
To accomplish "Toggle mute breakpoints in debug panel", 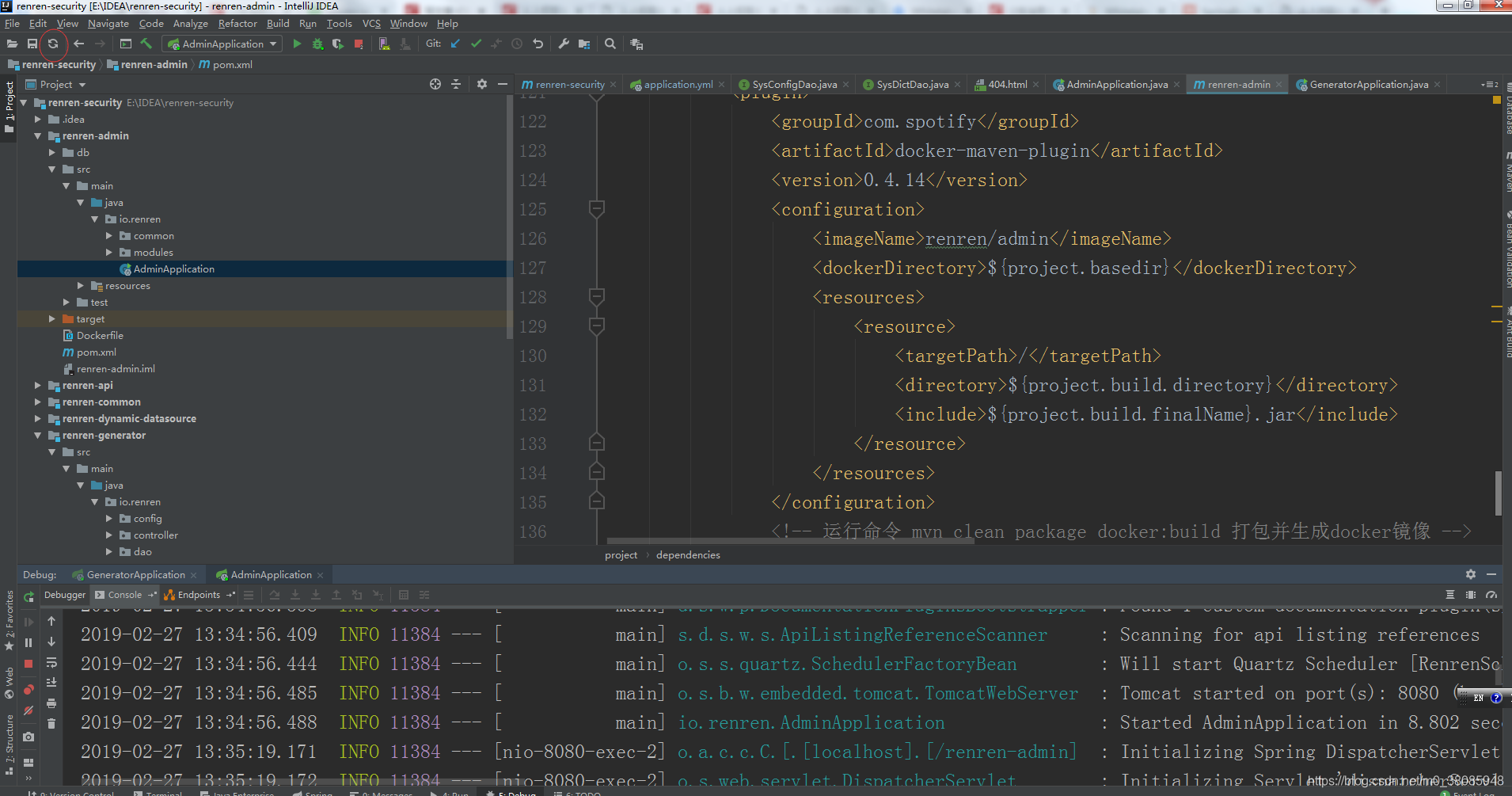I will click(28, 710).
